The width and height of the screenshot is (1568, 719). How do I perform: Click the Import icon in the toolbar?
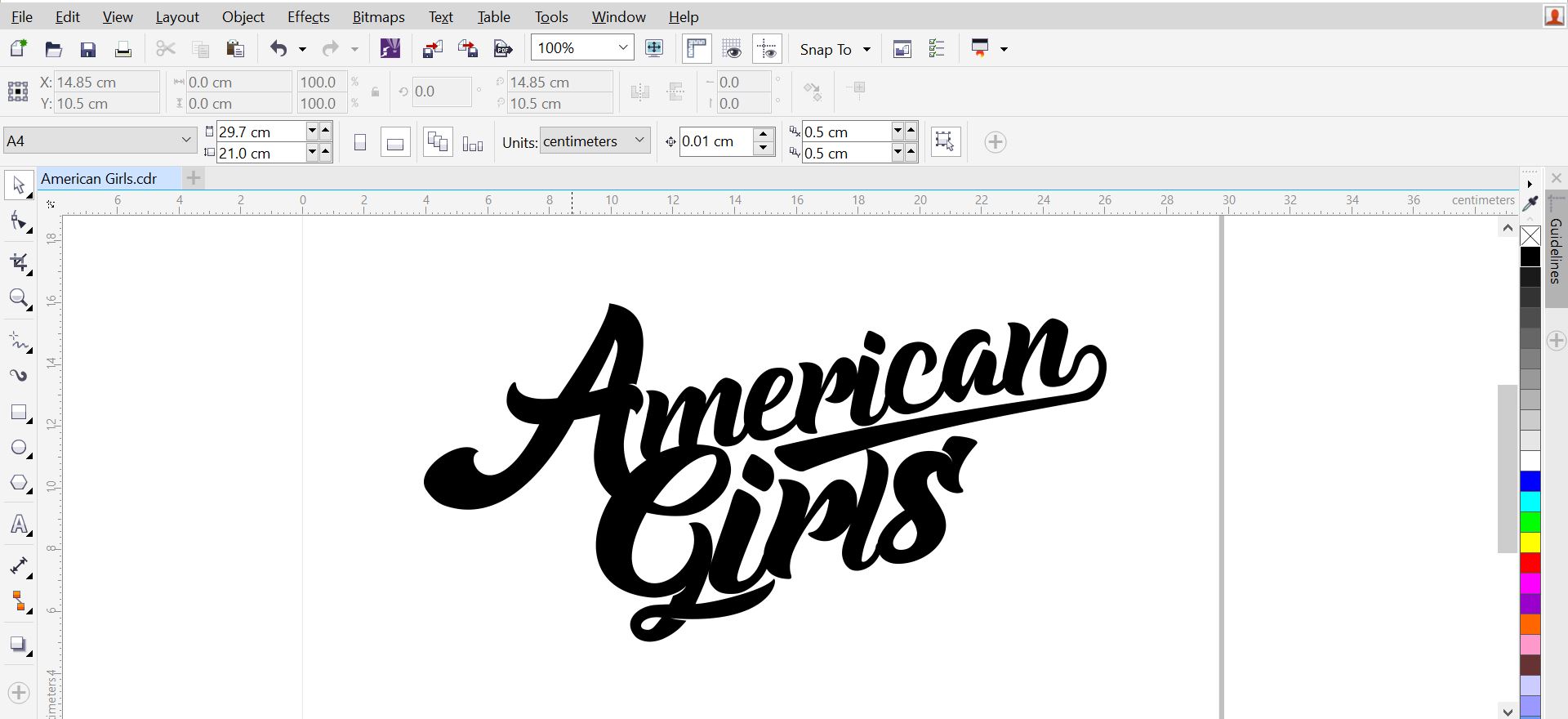tap(433, 49)
